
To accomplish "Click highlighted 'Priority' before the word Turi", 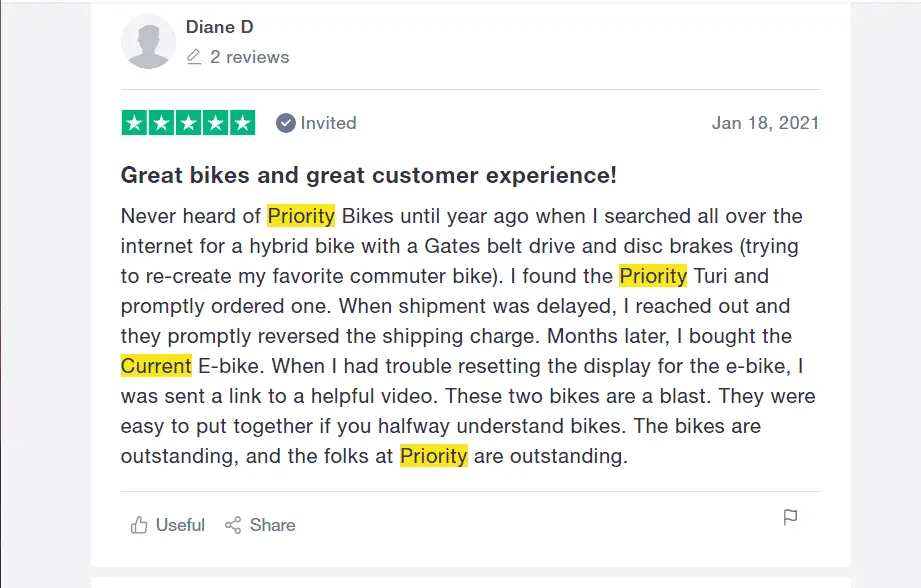I will click(653, 275).
